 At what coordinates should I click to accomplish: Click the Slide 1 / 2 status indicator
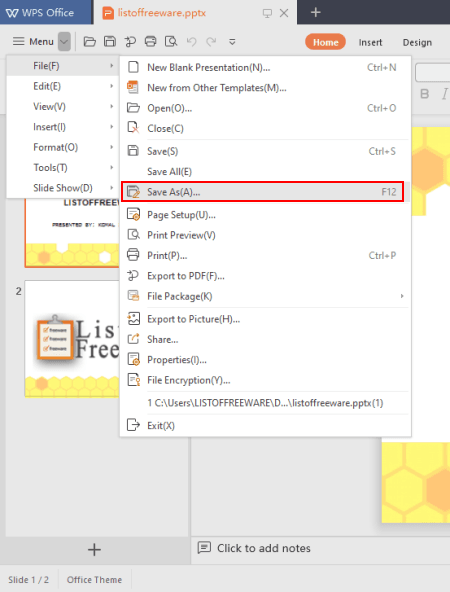[x=29, y=580]
